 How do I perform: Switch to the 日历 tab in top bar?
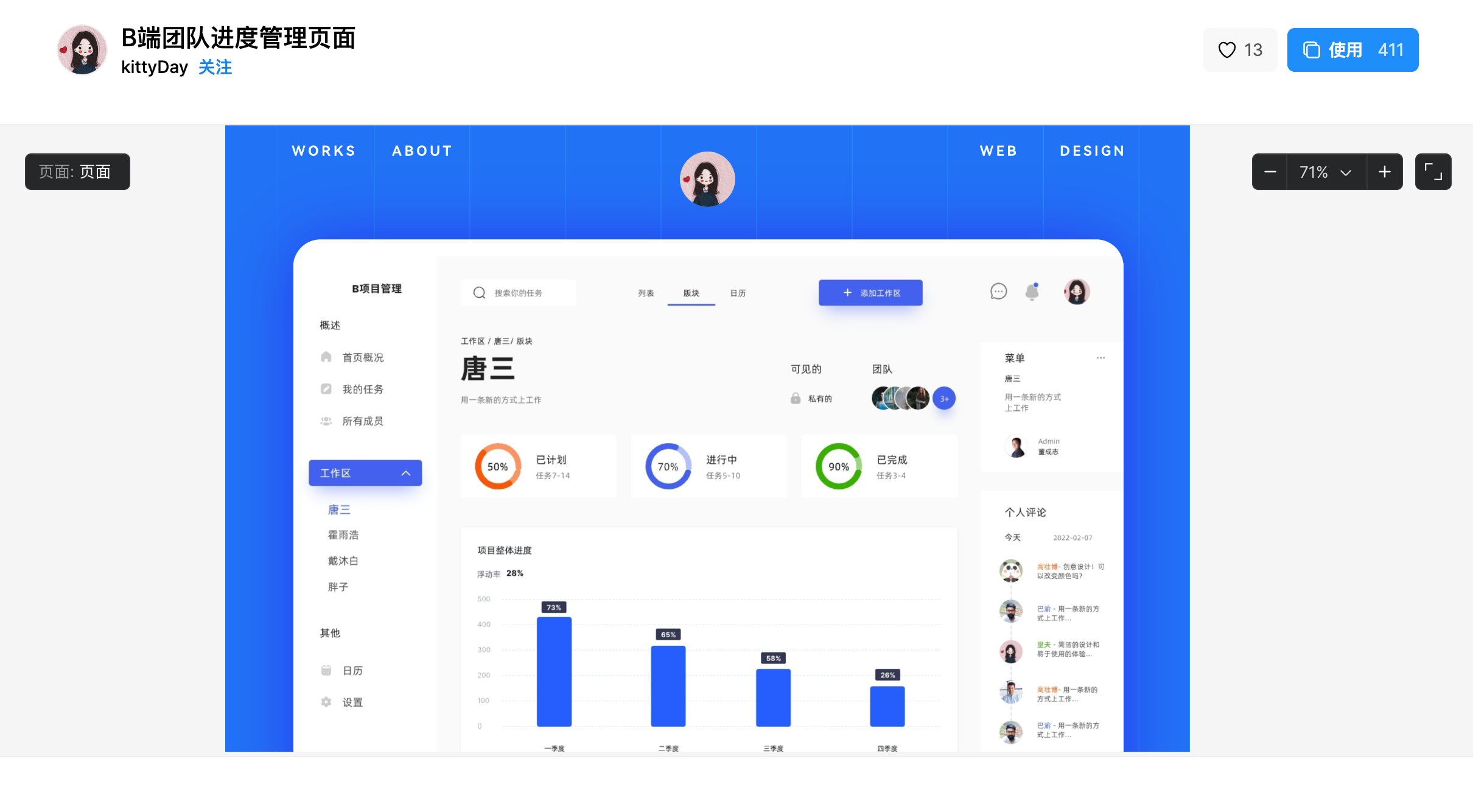[x=738, y=293]
